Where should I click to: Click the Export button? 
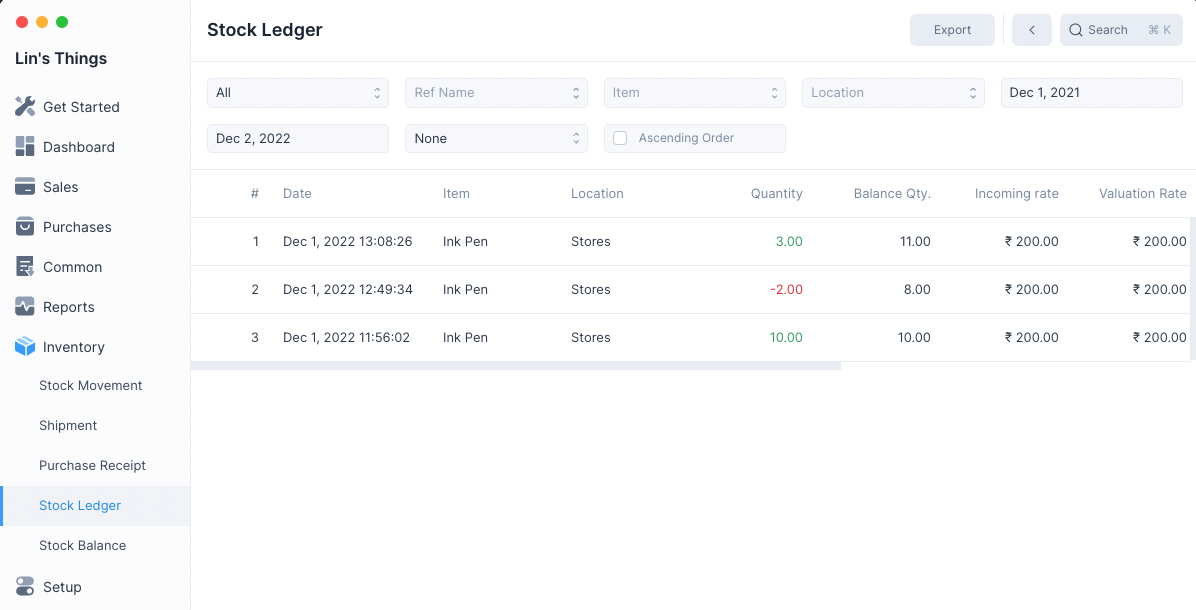pos(952,30)
